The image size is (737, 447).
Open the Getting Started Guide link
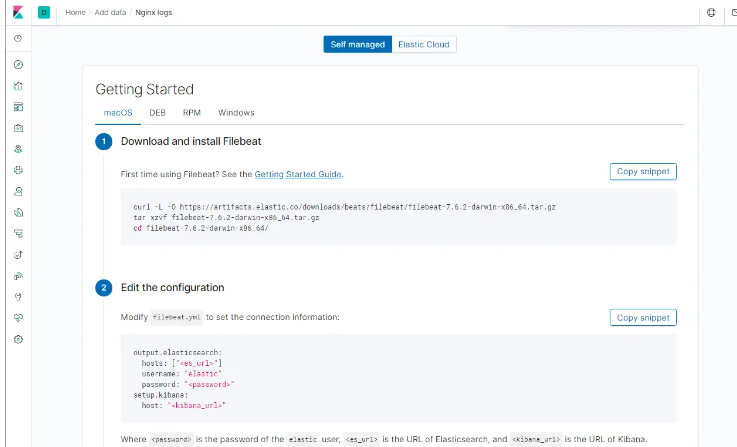click(298, 174)
